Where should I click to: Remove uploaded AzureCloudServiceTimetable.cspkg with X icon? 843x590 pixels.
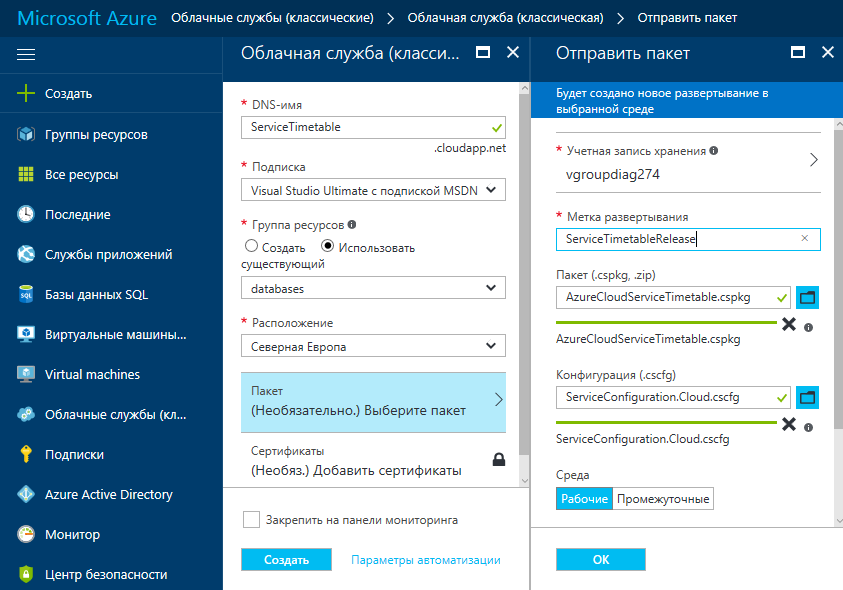click(x=789, y=324)
